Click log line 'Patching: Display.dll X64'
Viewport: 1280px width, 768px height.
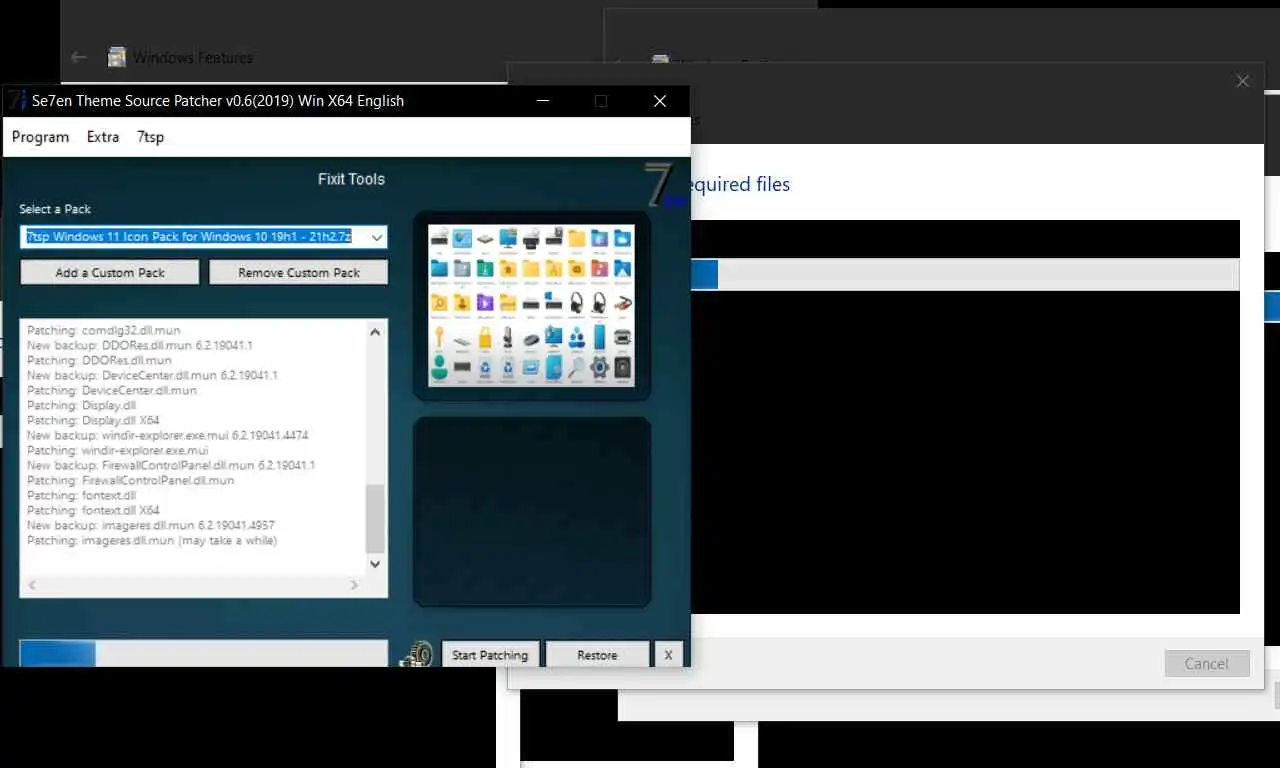pos(93,420)
